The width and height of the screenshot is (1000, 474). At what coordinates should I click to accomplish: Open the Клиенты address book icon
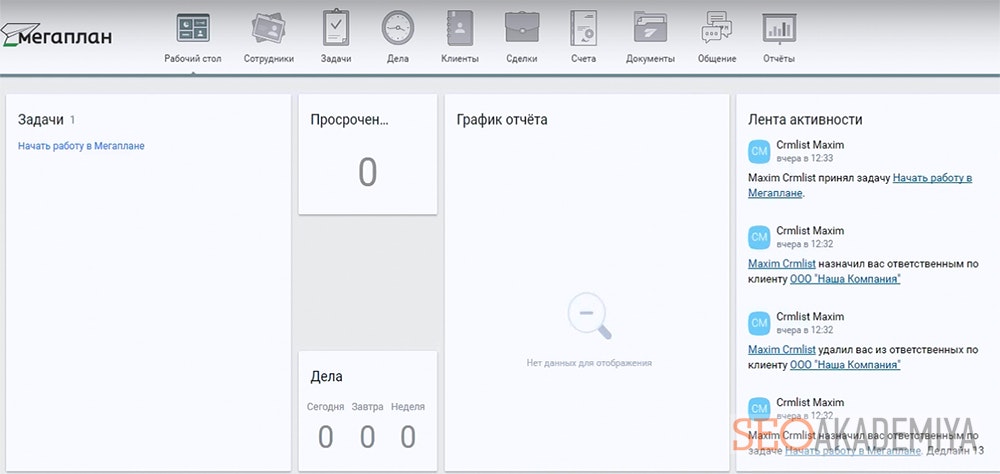click(x=460, y=27)
